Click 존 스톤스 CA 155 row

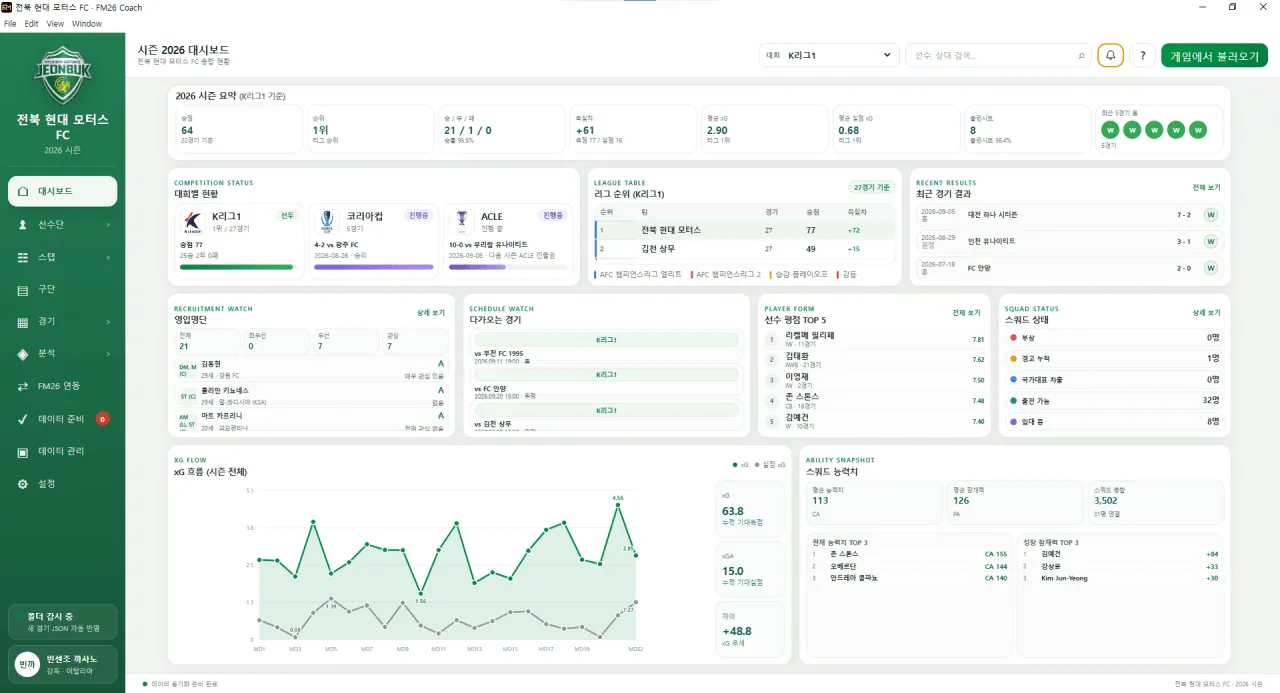point(910,553)
